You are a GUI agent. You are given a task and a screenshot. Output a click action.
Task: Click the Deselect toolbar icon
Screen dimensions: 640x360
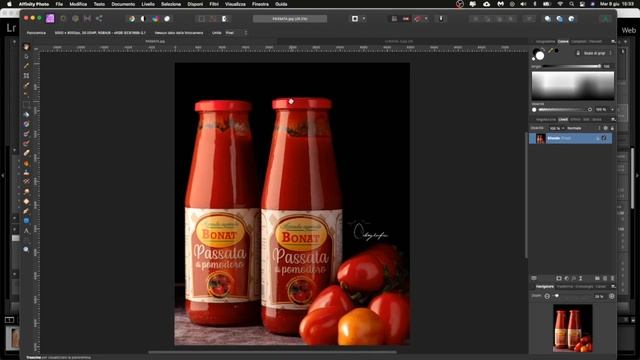point(213,19)
